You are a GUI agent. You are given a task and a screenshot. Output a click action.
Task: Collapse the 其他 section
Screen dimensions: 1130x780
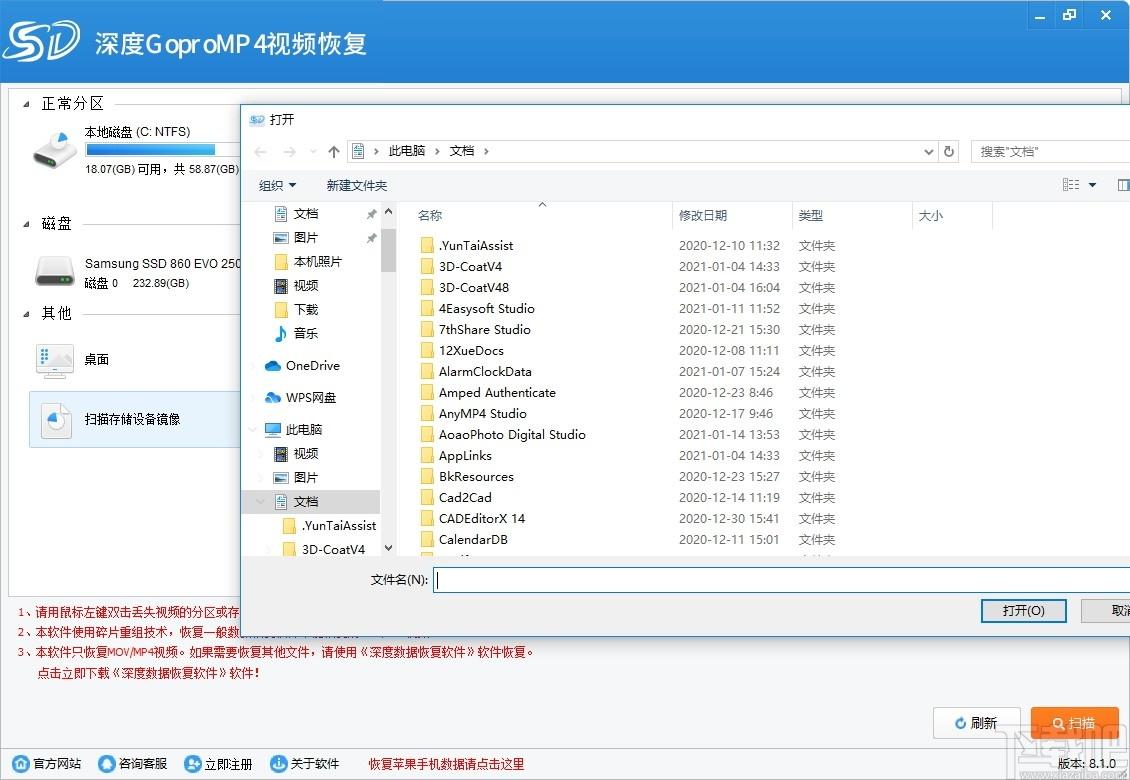click(x=26, y=314)
